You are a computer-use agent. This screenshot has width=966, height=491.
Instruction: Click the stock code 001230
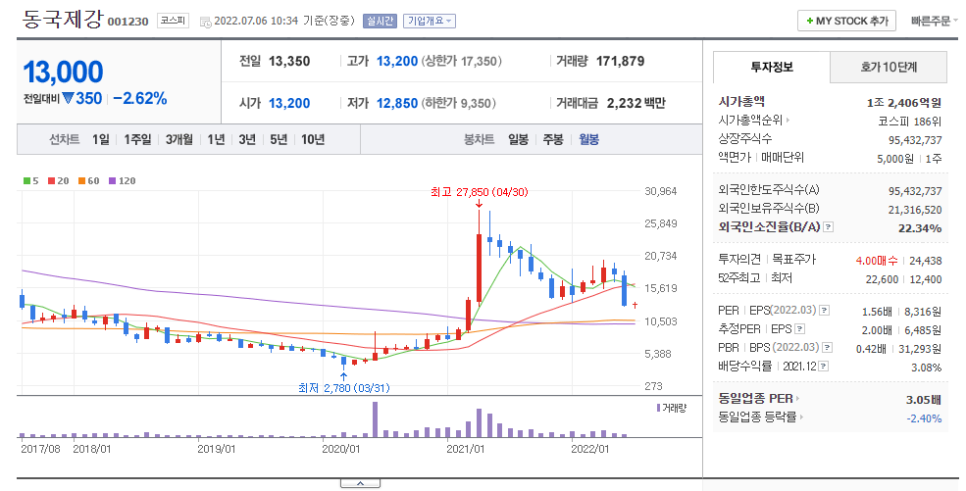coord(128,22)
